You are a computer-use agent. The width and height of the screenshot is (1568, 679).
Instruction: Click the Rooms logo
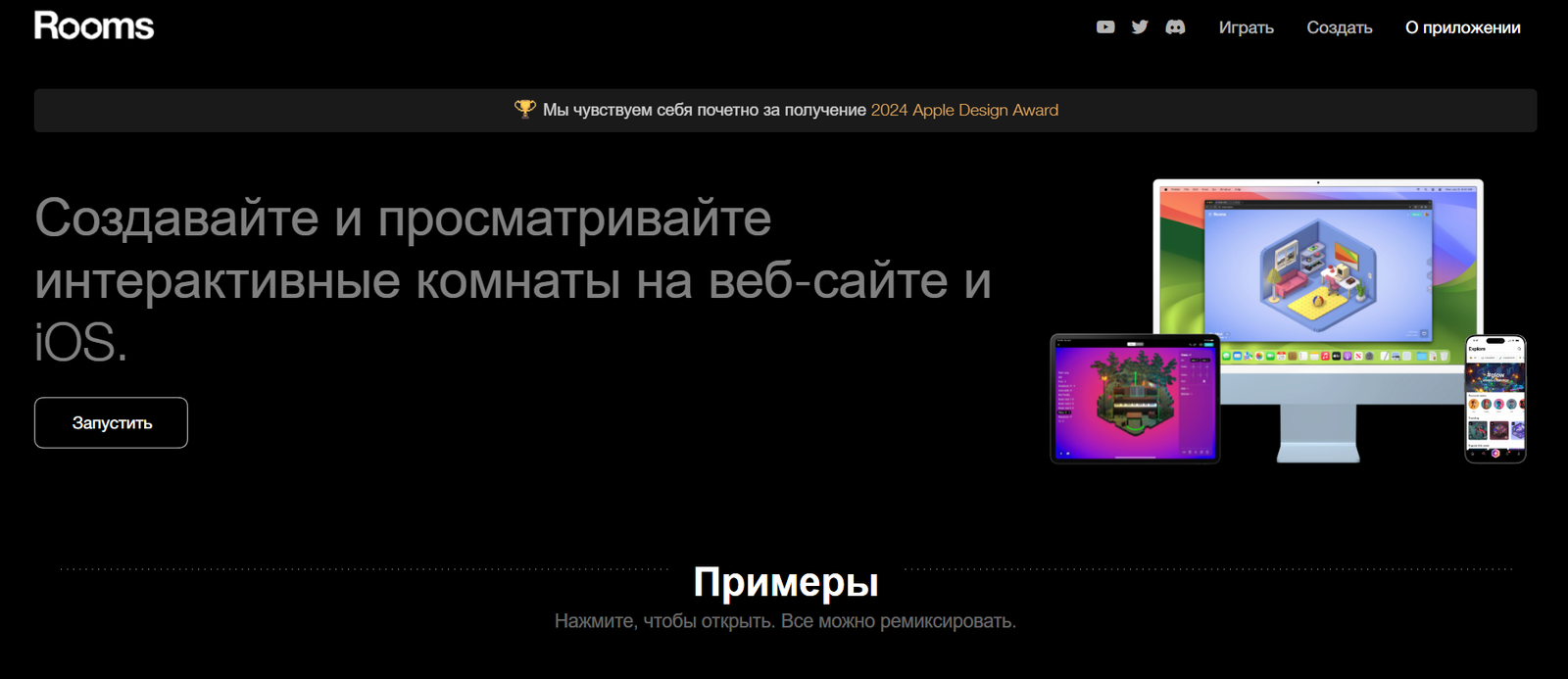point(94,26)
